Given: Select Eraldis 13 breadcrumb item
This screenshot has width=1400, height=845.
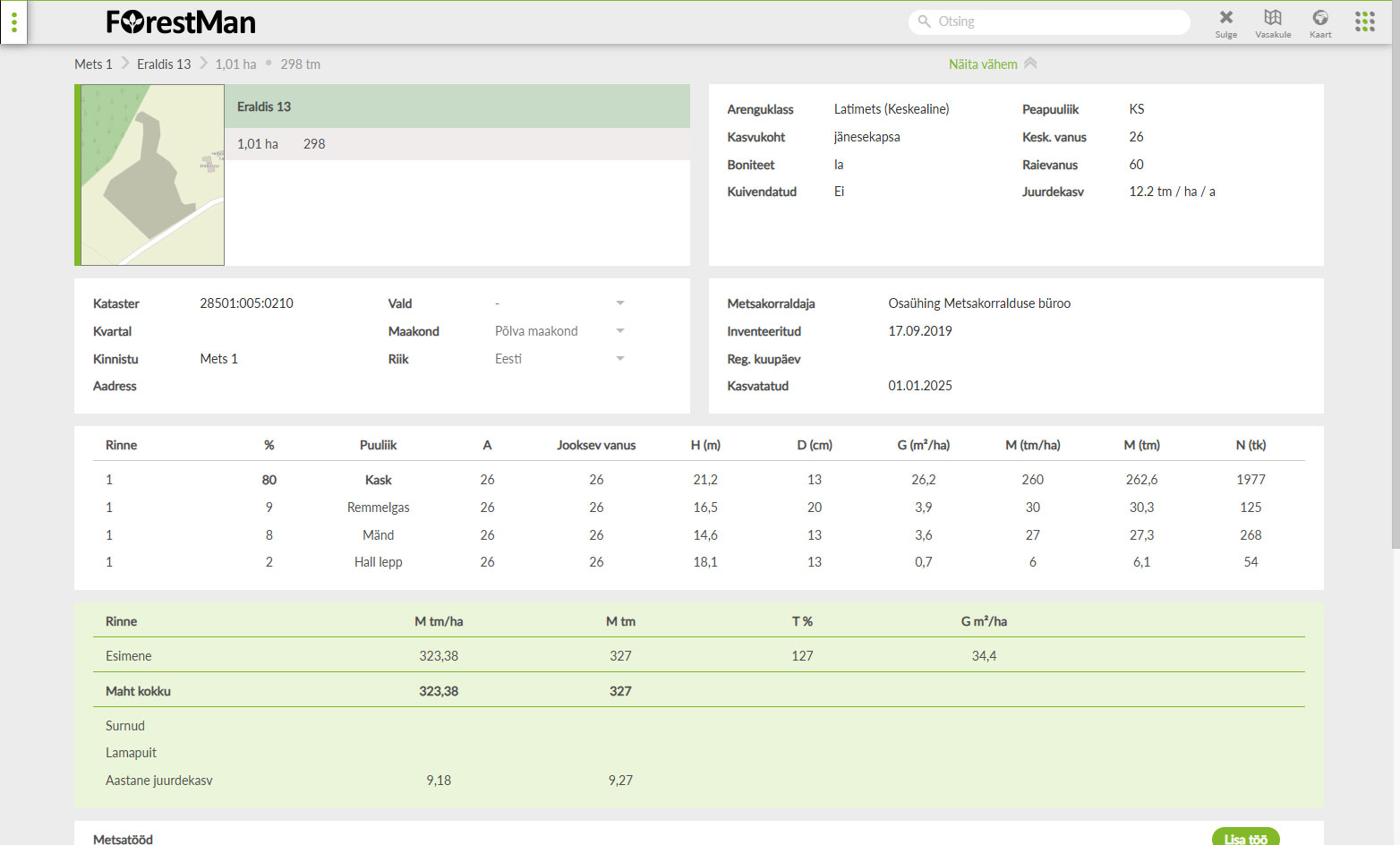Looking at the screenshot, I should click(164, 64).
